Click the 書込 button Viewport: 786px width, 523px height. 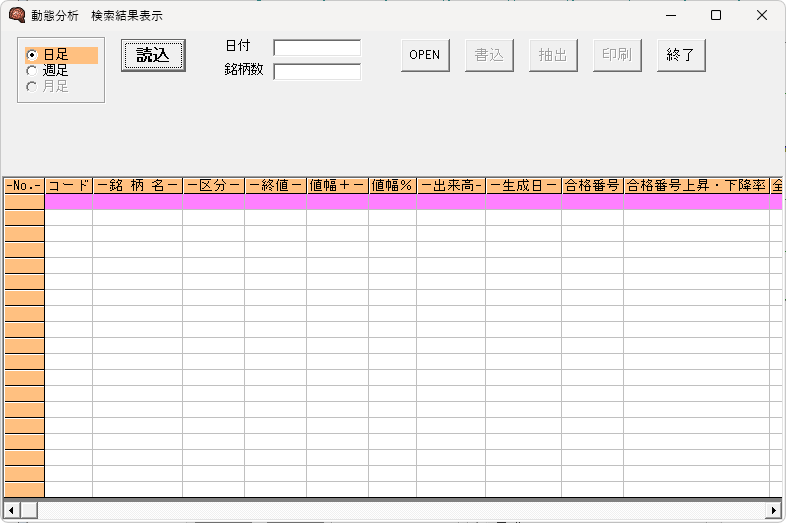click(x=489, y=55)
